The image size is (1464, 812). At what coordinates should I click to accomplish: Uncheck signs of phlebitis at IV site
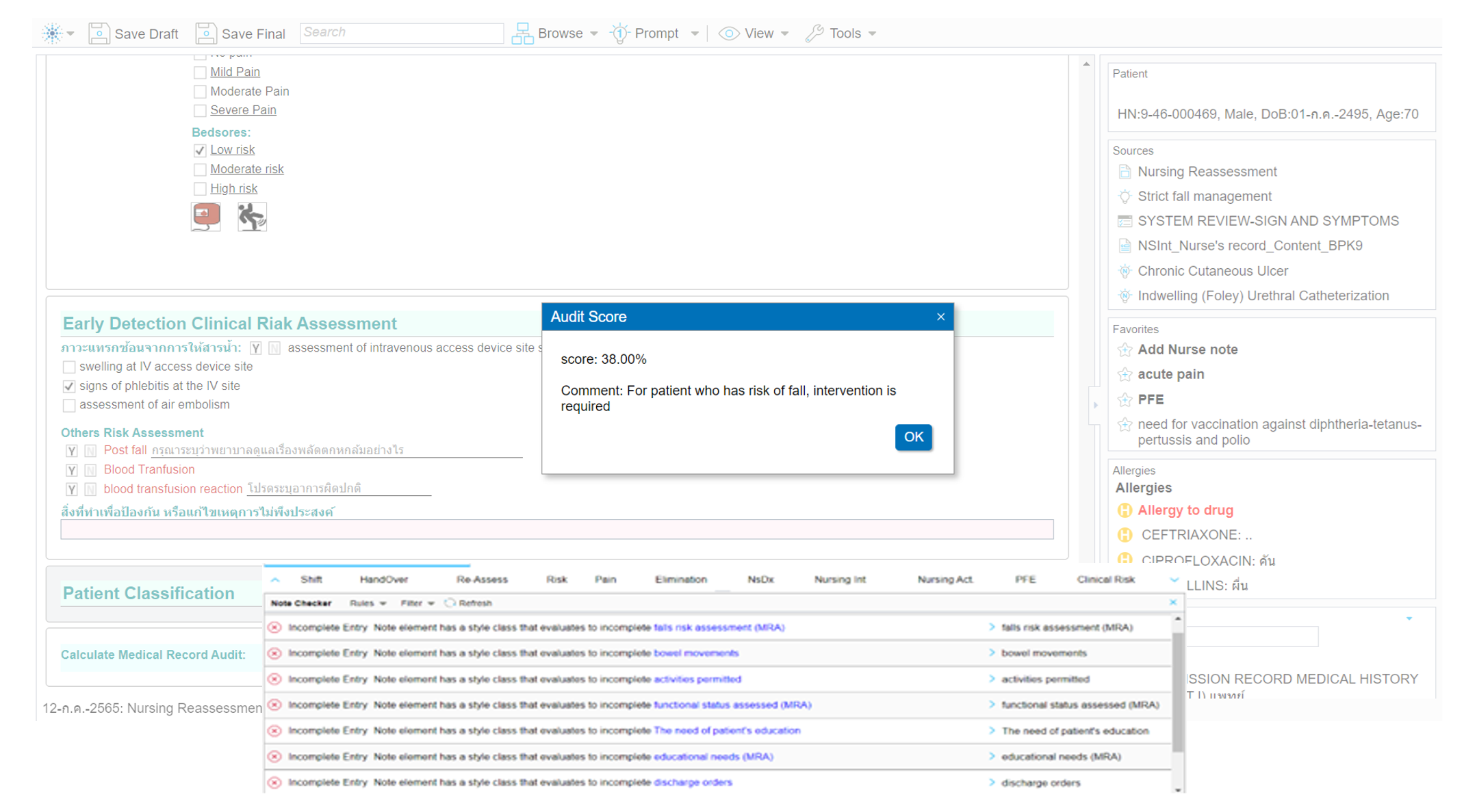pos(69,387)
